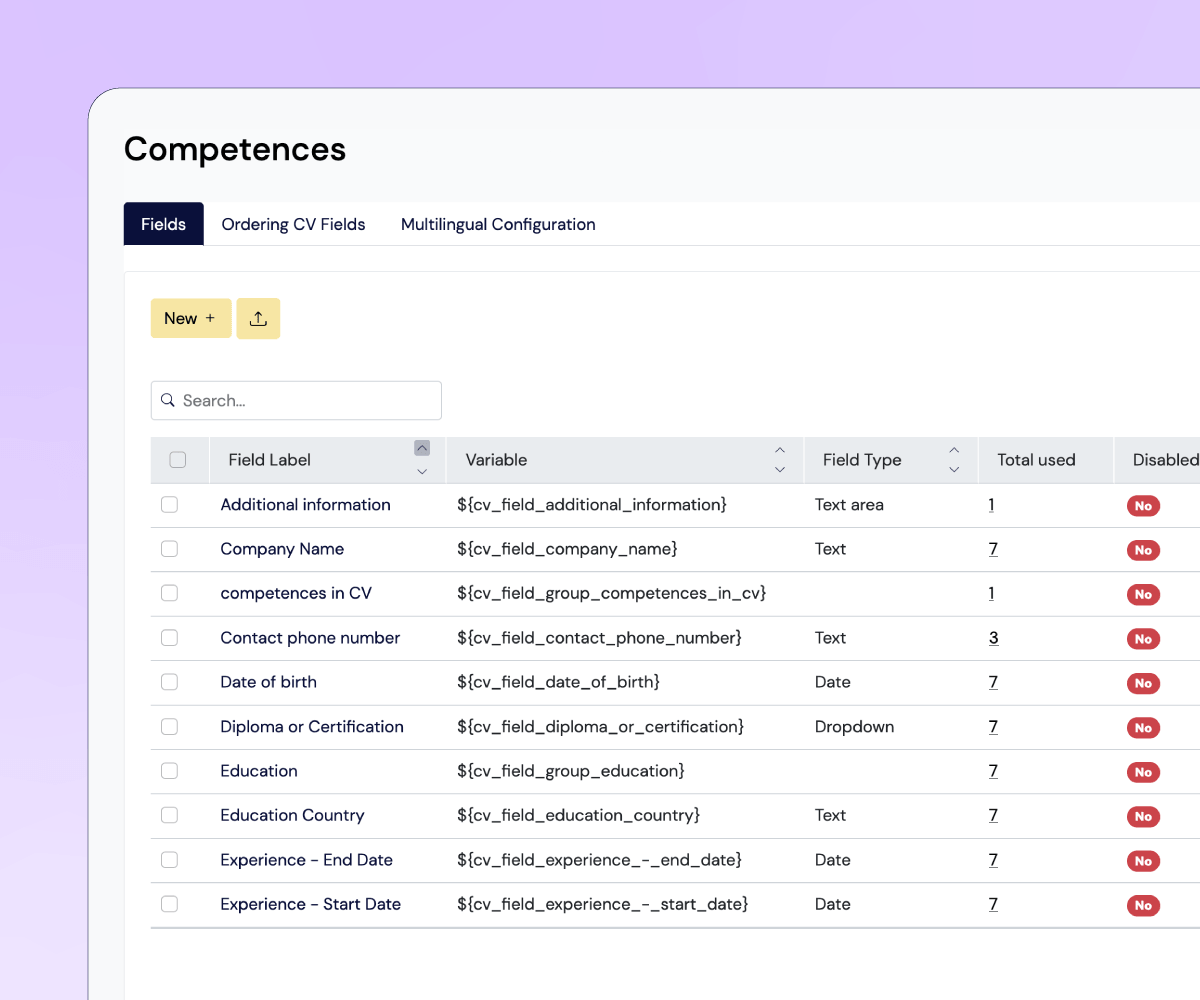Open the Experience - Start Date link

click(310, 904)
